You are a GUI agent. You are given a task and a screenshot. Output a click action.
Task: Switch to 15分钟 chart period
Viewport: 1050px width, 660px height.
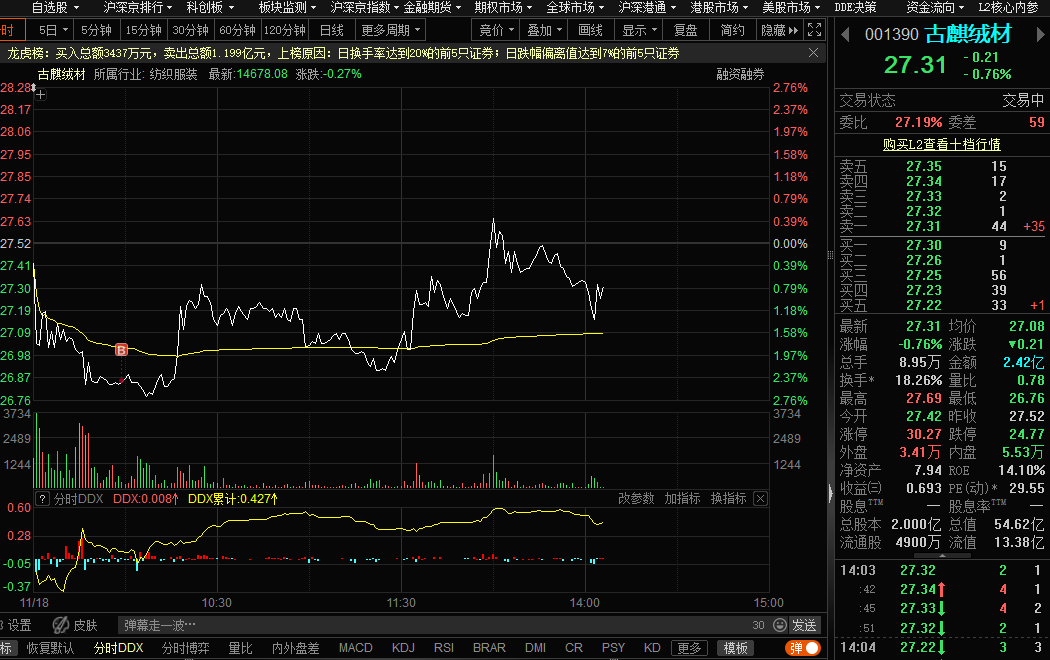coord(143,31)
